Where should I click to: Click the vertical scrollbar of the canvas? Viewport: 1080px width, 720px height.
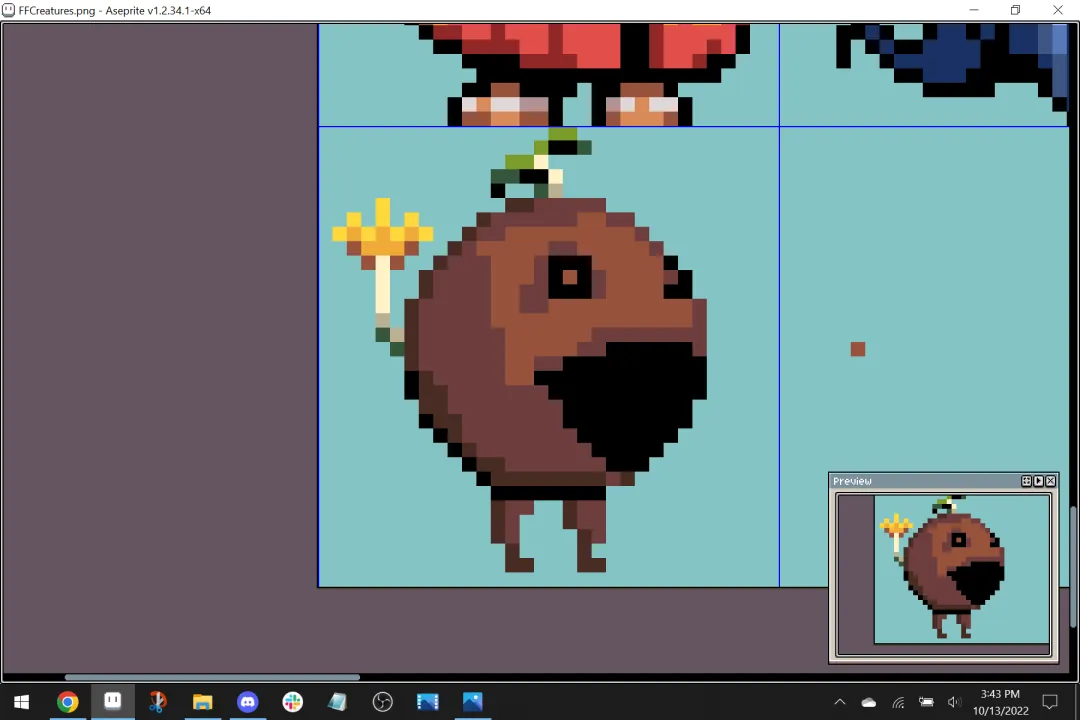click(x=1073, y=567)
